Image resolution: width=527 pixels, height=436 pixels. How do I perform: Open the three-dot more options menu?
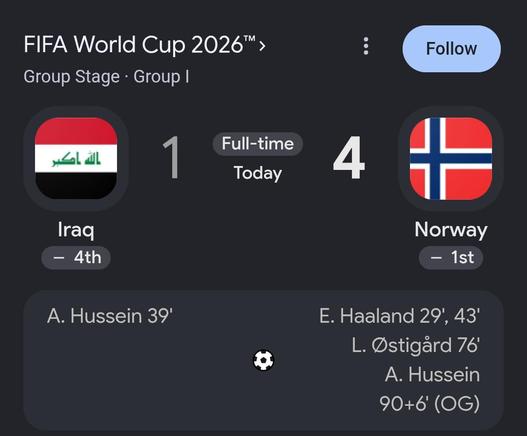366,46
